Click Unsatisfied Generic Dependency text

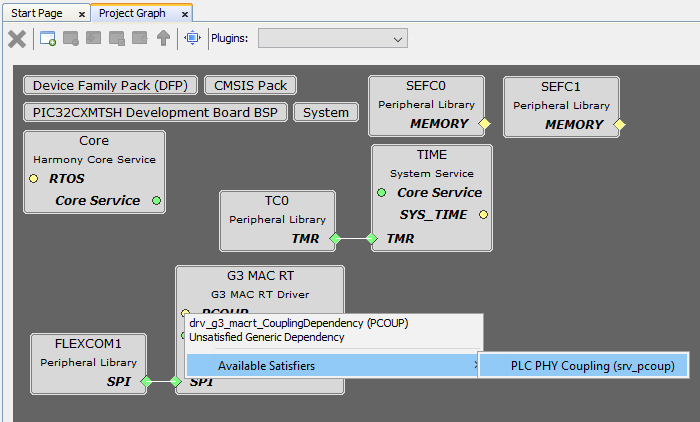click(x=267, y=337)
